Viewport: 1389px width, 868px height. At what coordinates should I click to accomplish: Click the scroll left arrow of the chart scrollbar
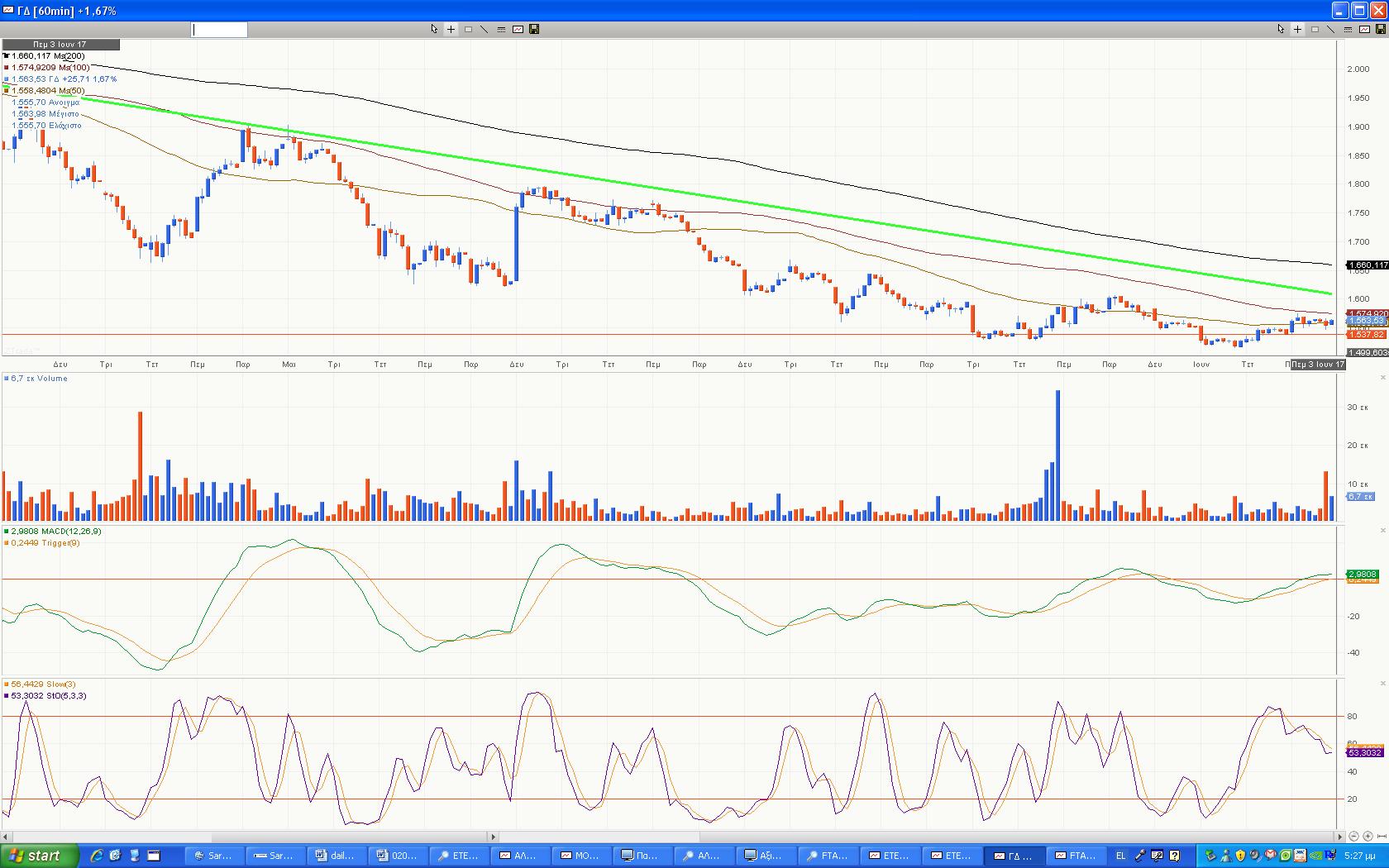(6, 837)
